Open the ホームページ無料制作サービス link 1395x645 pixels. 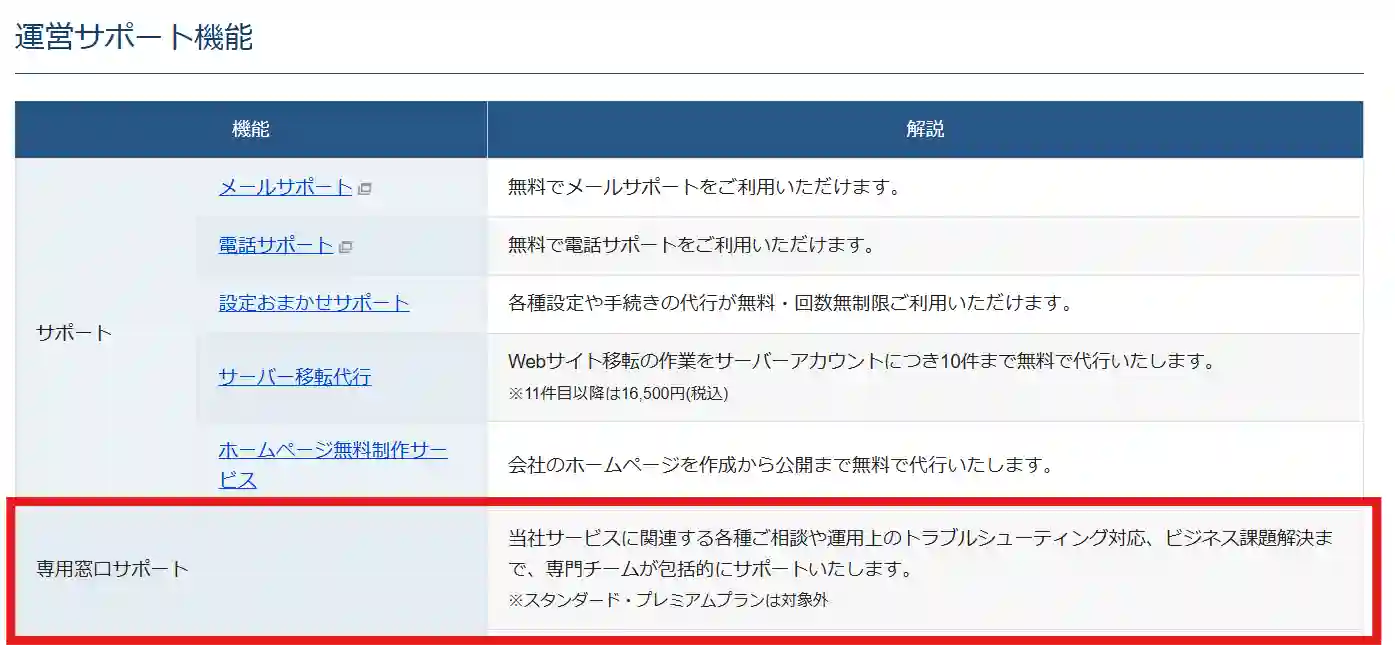point(333,465)
